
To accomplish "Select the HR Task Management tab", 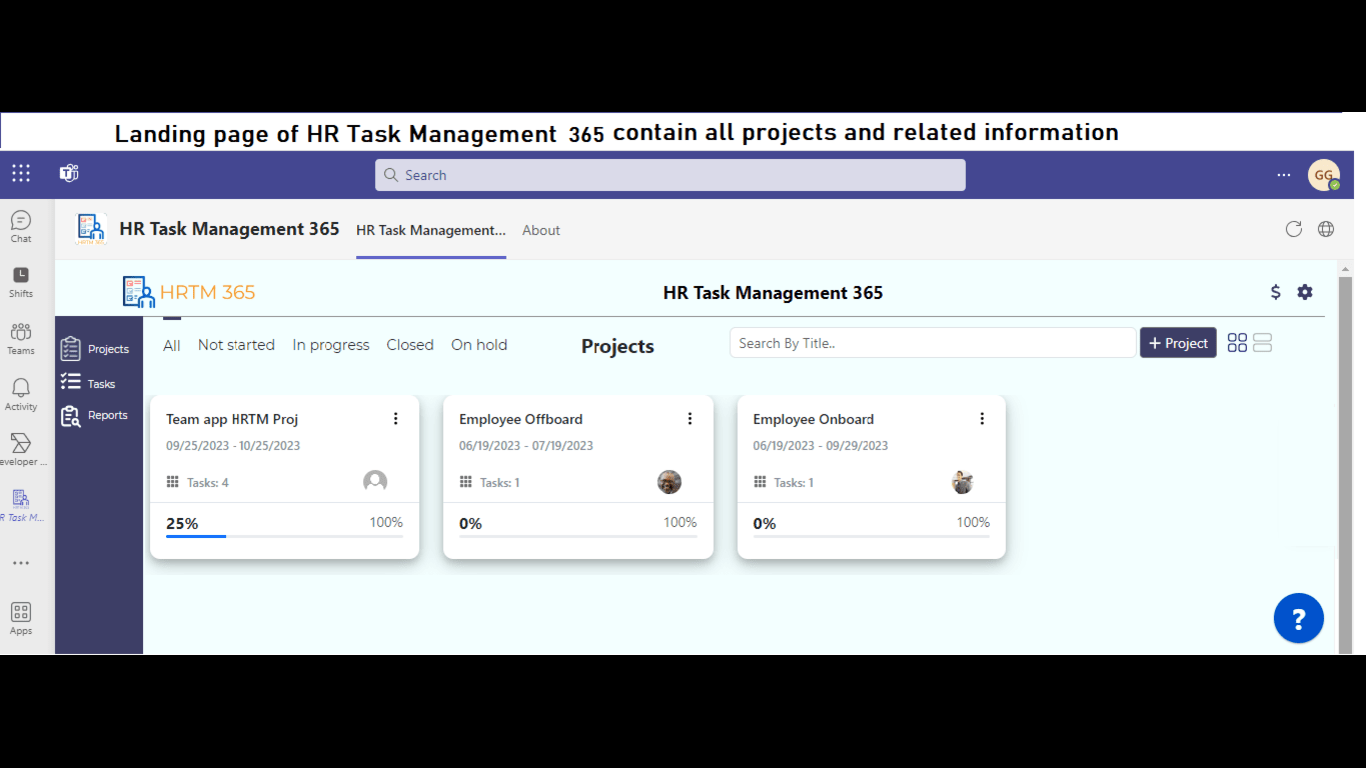I will click(431, 230).
